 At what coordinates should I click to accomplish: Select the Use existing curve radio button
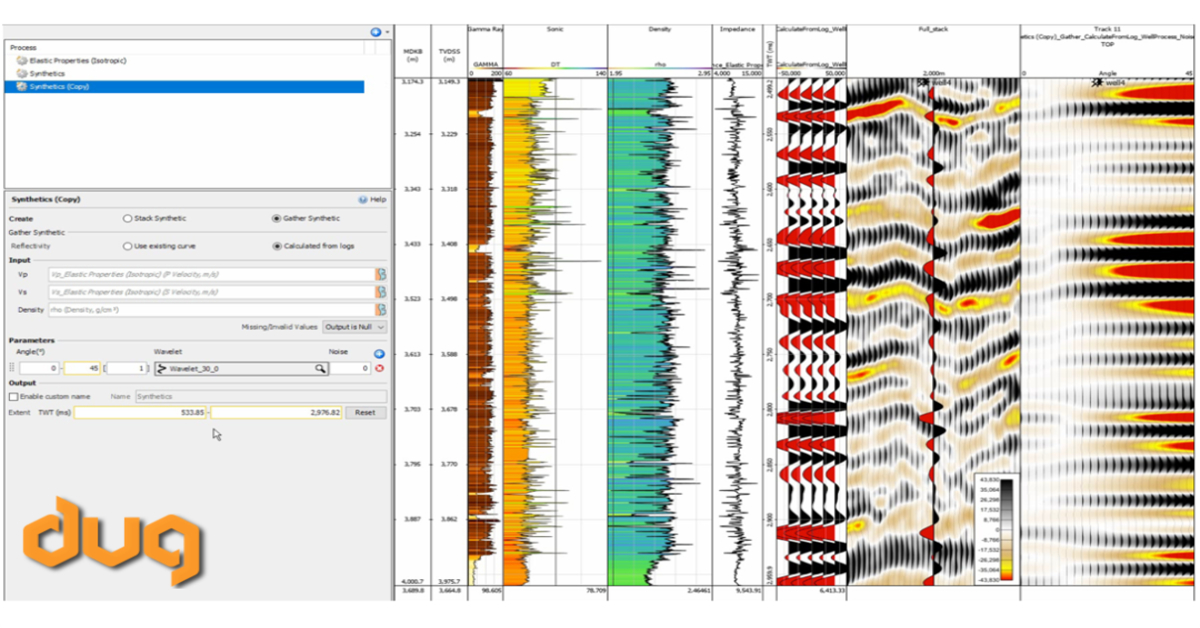[128, 247]
